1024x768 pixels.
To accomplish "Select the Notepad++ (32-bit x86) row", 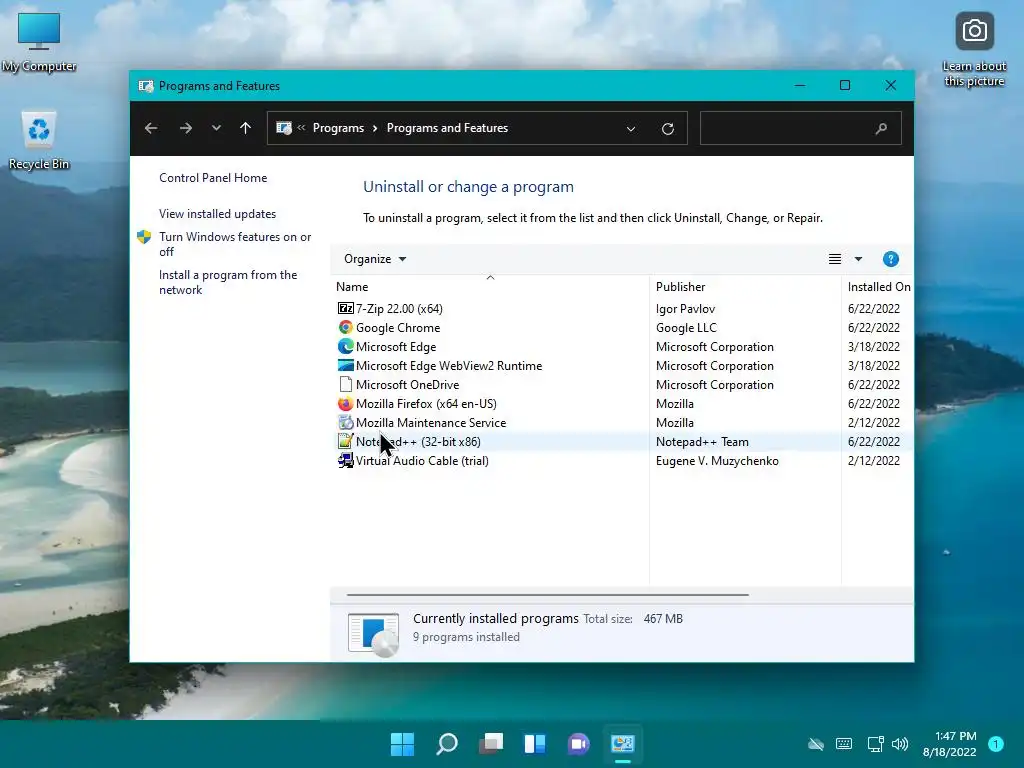I will tap(622, 441).
